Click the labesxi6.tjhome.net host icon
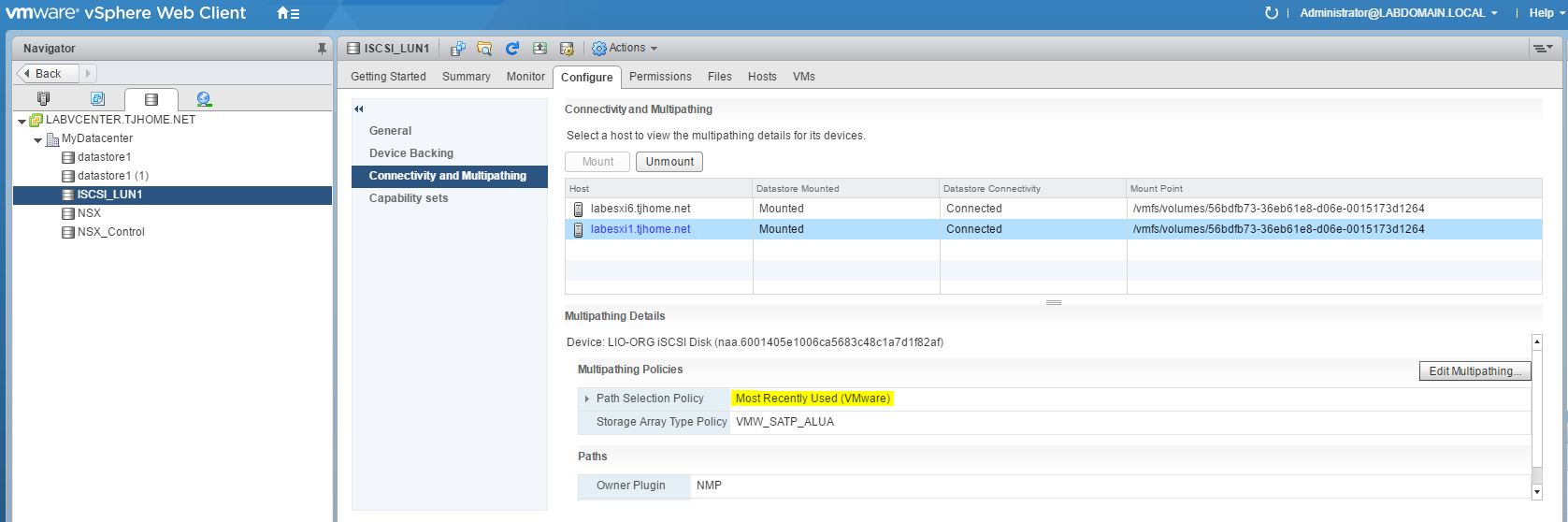 pos(579,209)
